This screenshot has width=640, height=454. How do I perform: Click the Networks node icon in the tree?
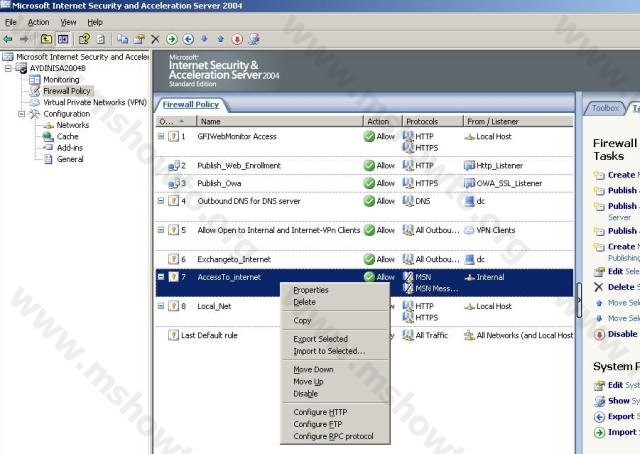click(48, 125)
